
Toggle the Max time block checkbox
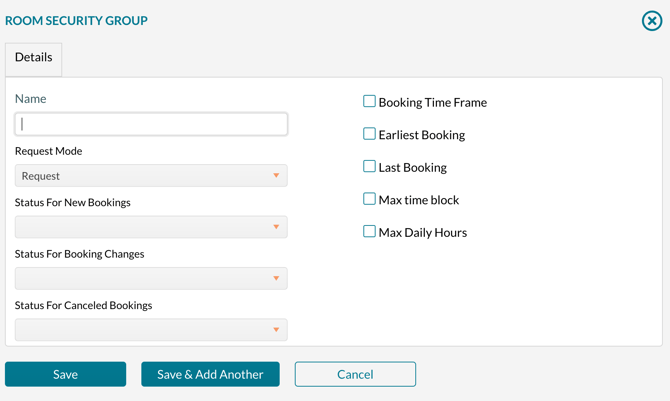369,199
